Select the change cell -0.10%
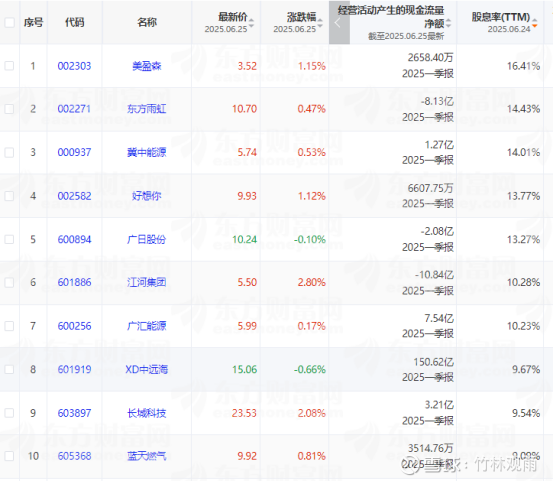 (x=310, y=239)
